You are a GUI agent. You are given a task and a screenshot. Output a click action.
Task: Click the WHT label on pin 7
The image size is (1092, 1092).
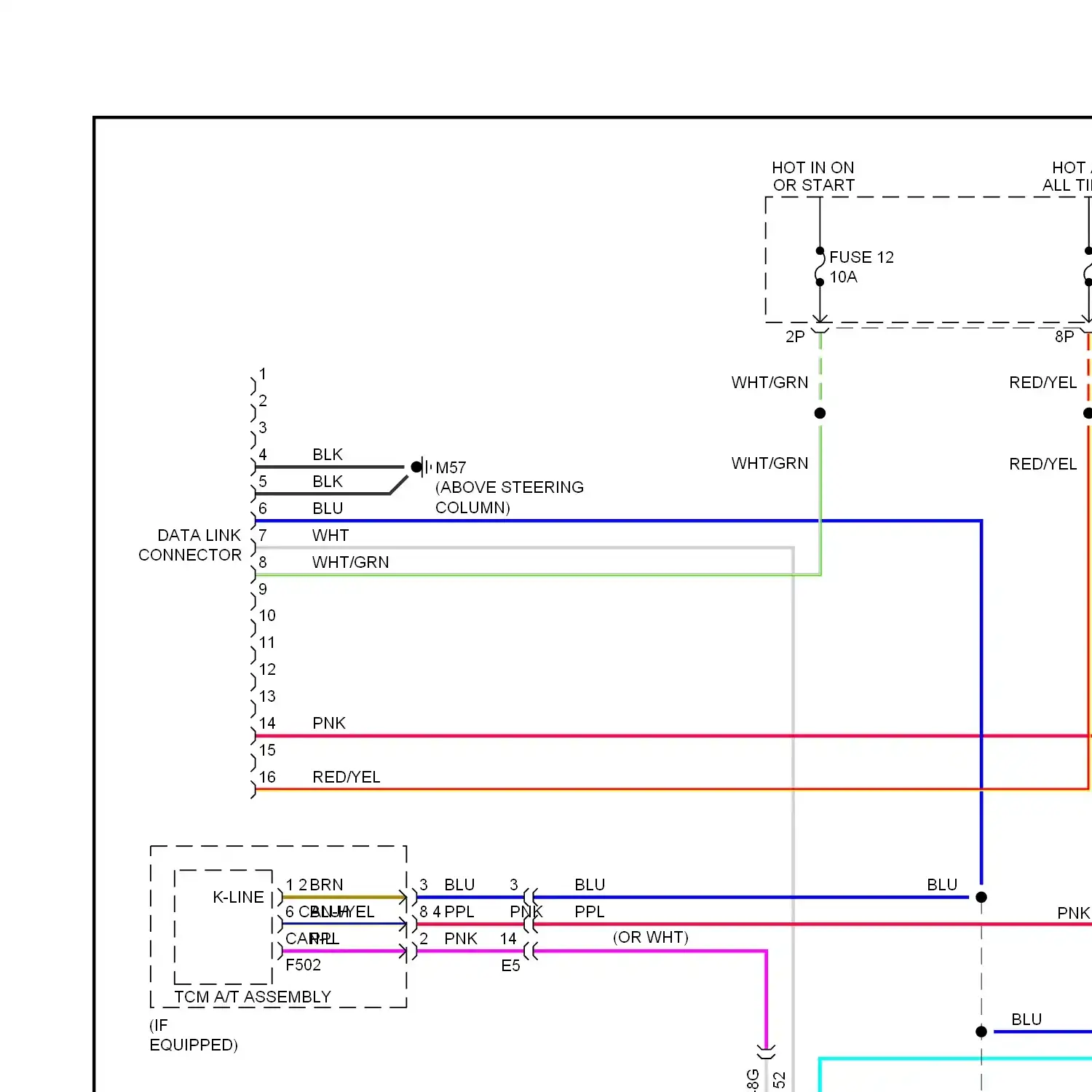331,535
